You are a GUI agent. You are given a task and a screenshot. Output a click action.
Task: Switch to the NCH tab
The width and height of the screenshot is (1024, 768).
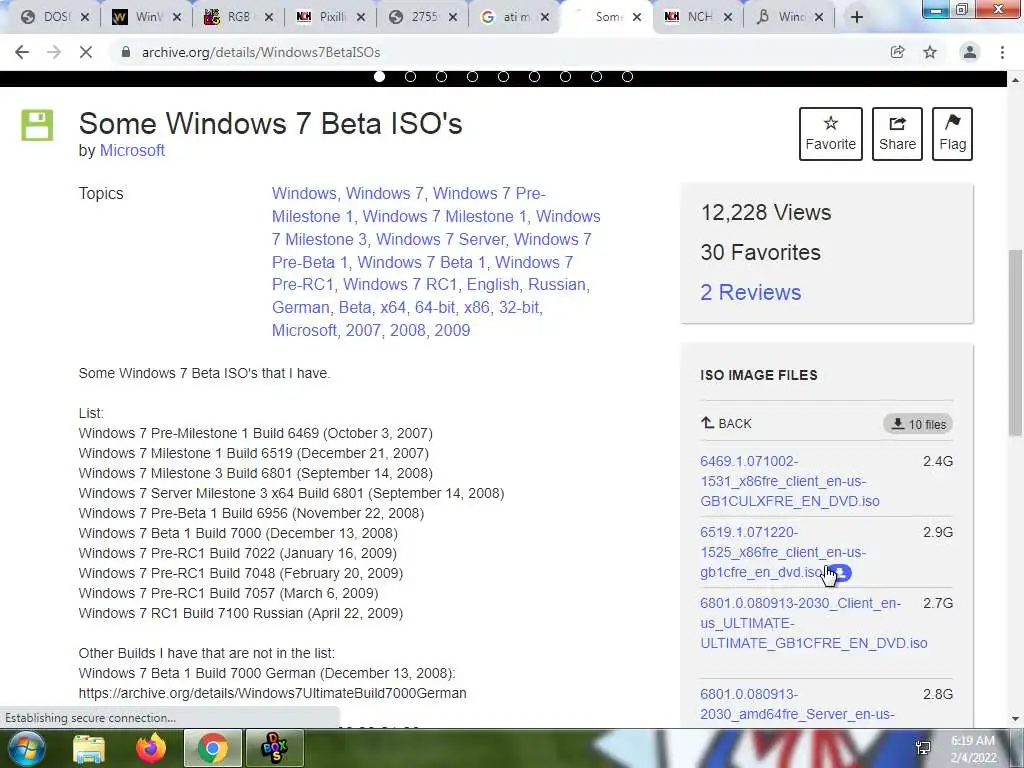[697, 17]
